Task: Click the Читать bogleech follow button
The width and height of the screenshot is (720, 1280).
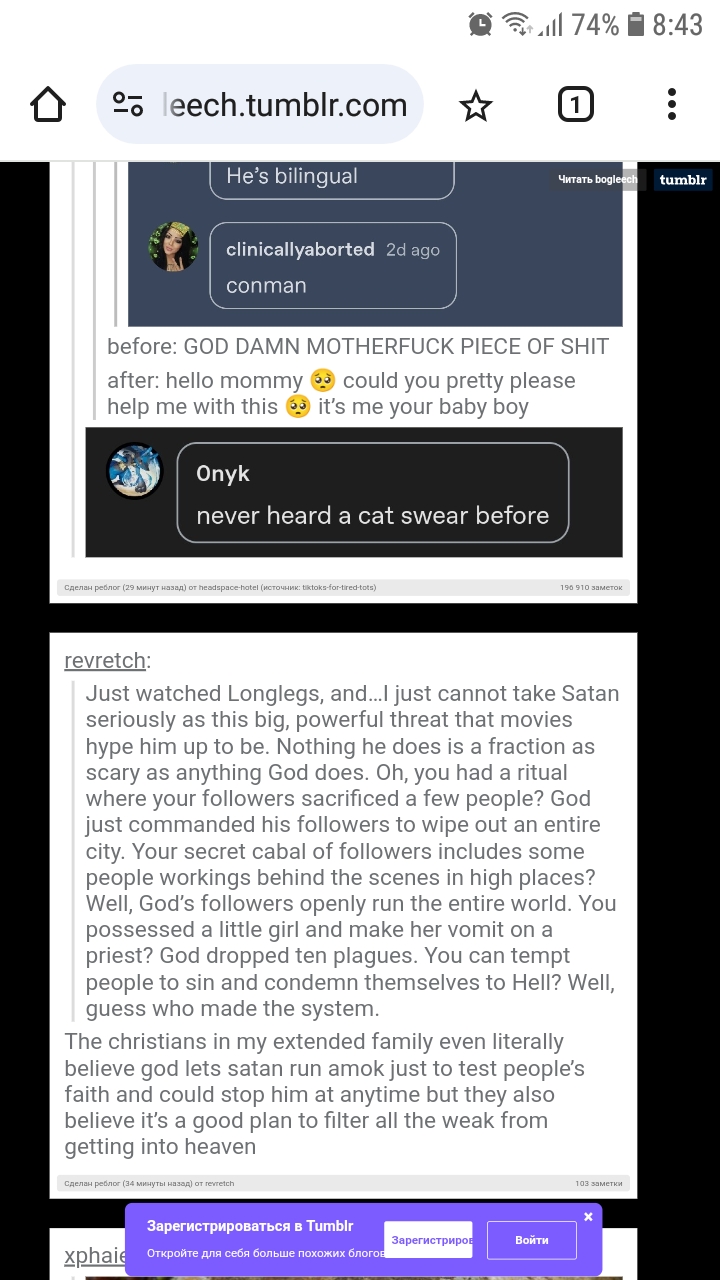Action: 597,180
